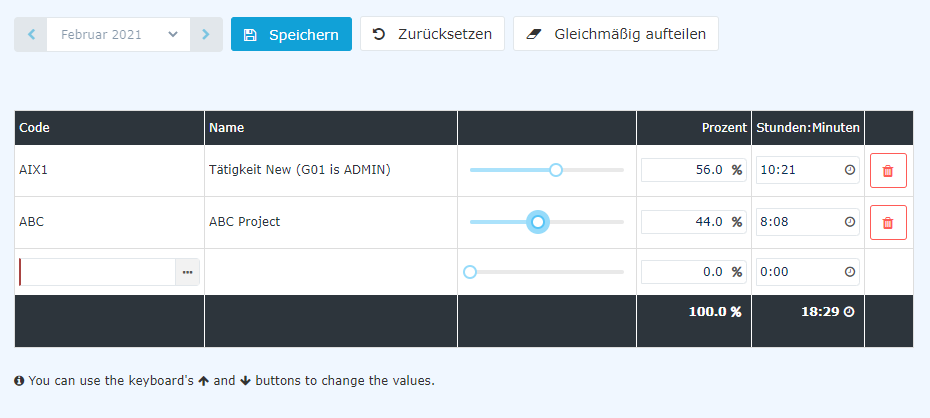Screen dimensions: 930x418
Task: Click the AIX1 row slider handle
Action: point(556,170)
